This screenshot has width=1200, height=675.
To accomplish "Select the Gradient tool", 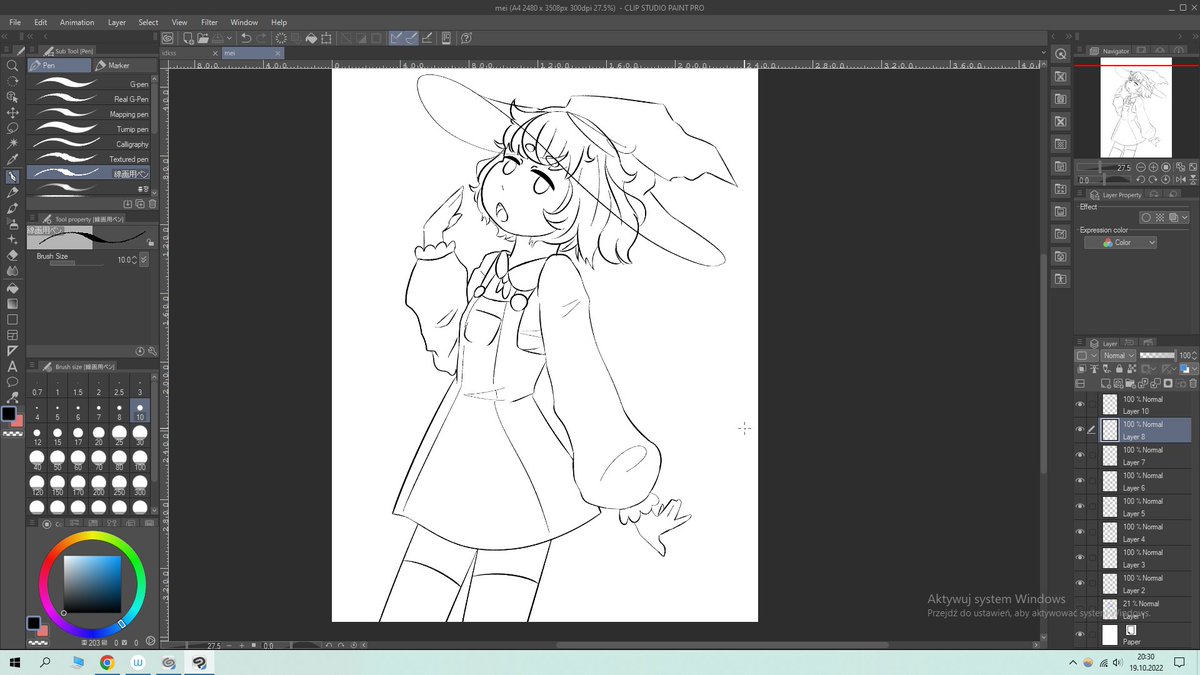I will [x=12, y=303].
